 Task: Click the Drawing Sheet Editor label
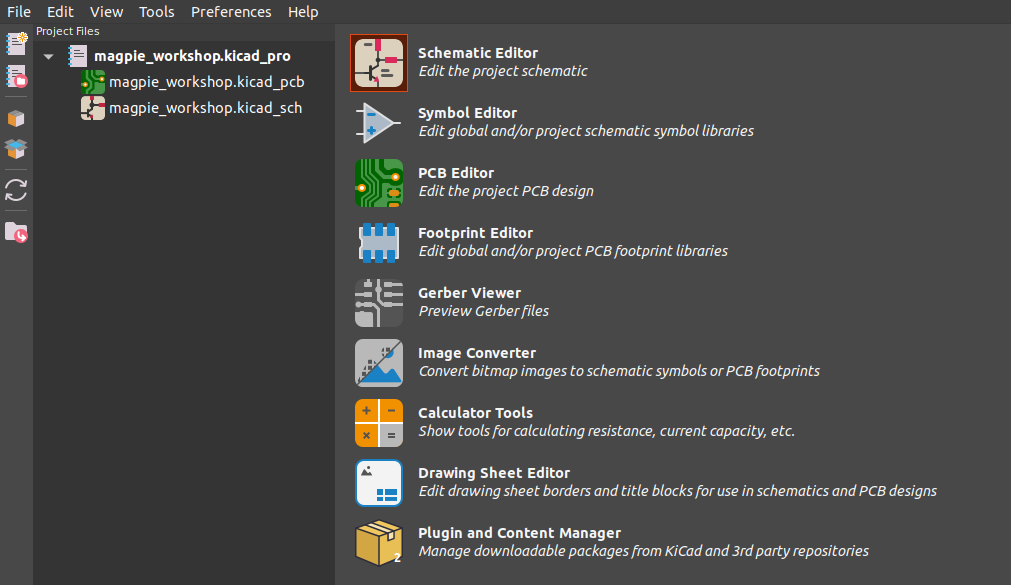pos(493,473)
